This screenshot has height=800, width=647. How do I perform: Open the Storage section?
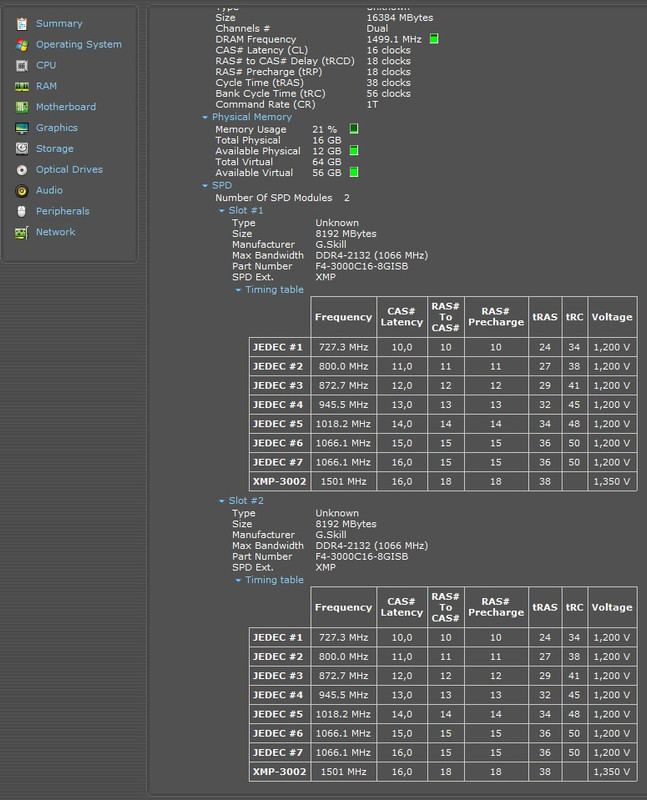click(x=55, y=148)
